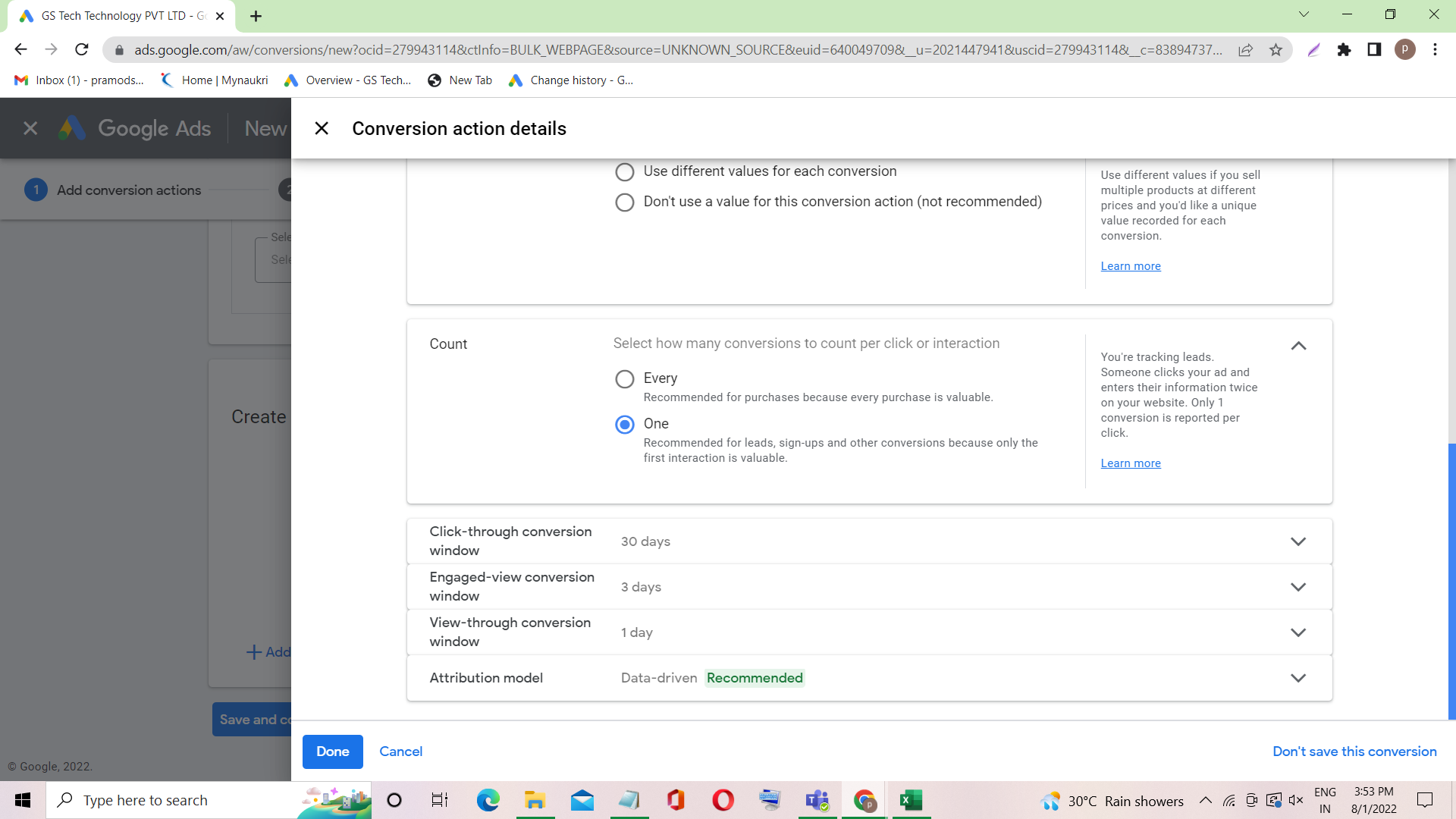Expand the Attribution model section
The height and width of the screenshot is (819, 1456).
1298,678
